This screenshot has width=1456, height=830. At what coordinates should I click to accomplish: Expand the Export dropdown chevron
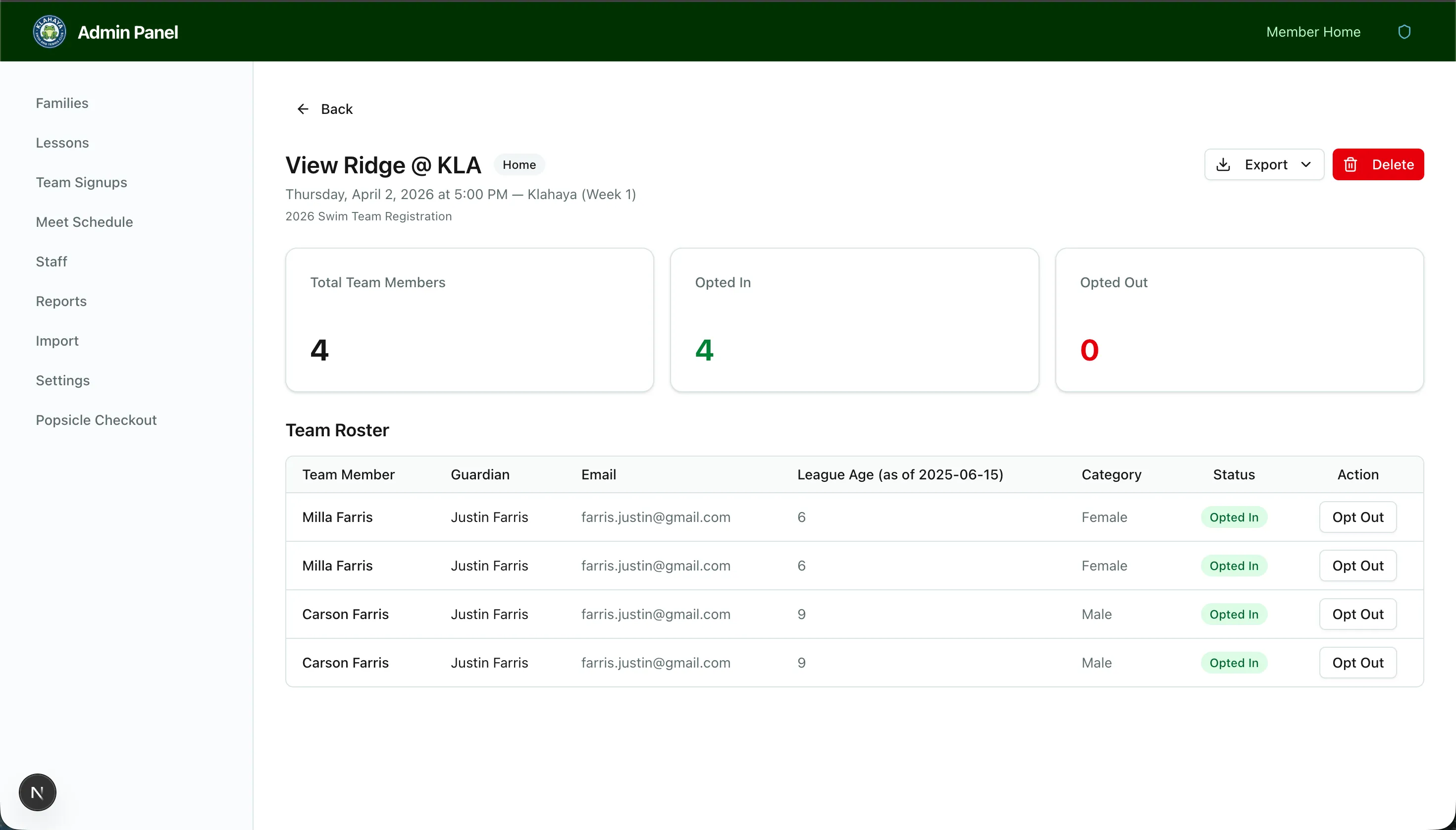(1306, 165)
